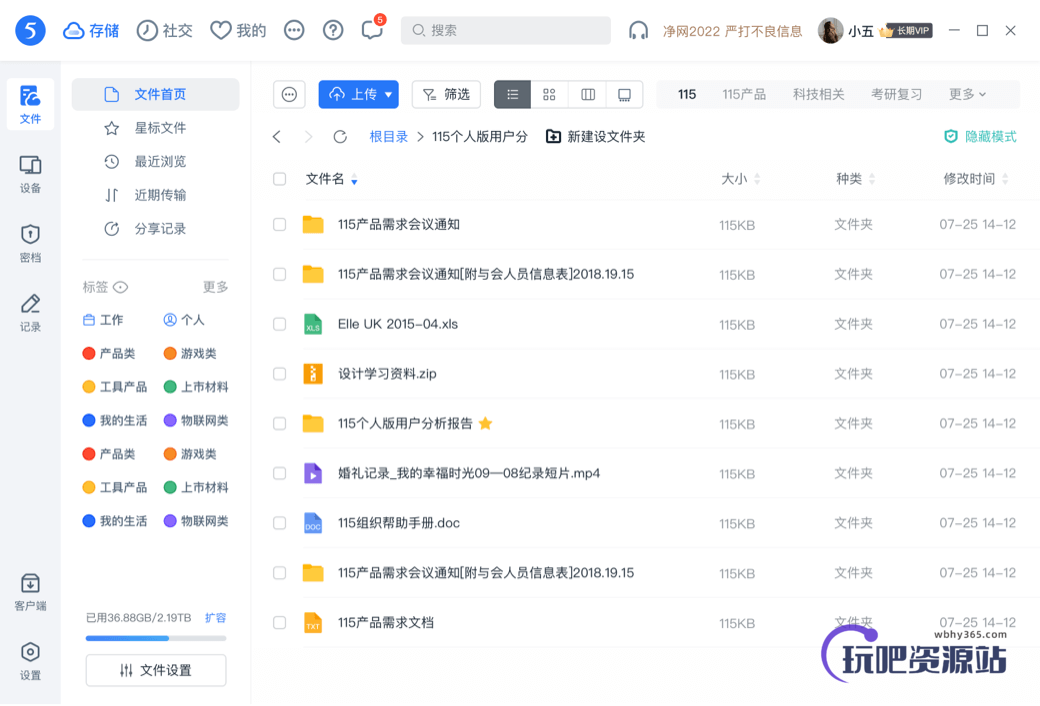Screen dimensions: 1040x706
Task: Open 记录 notes in the sidebar
Action: [30, 313]
